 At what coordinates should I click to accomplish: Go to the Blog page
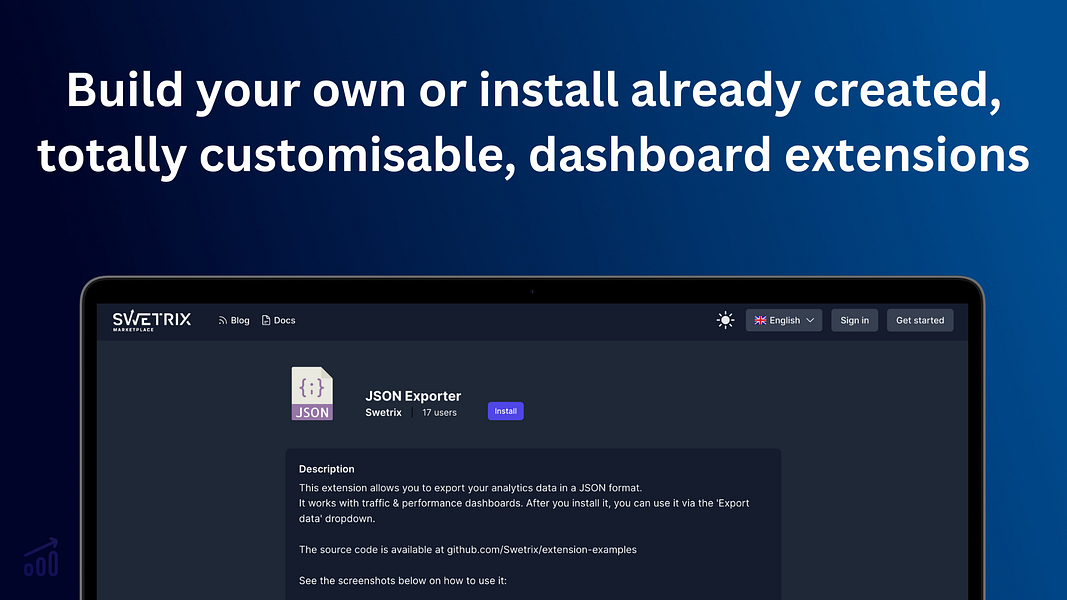coord(234,320)
